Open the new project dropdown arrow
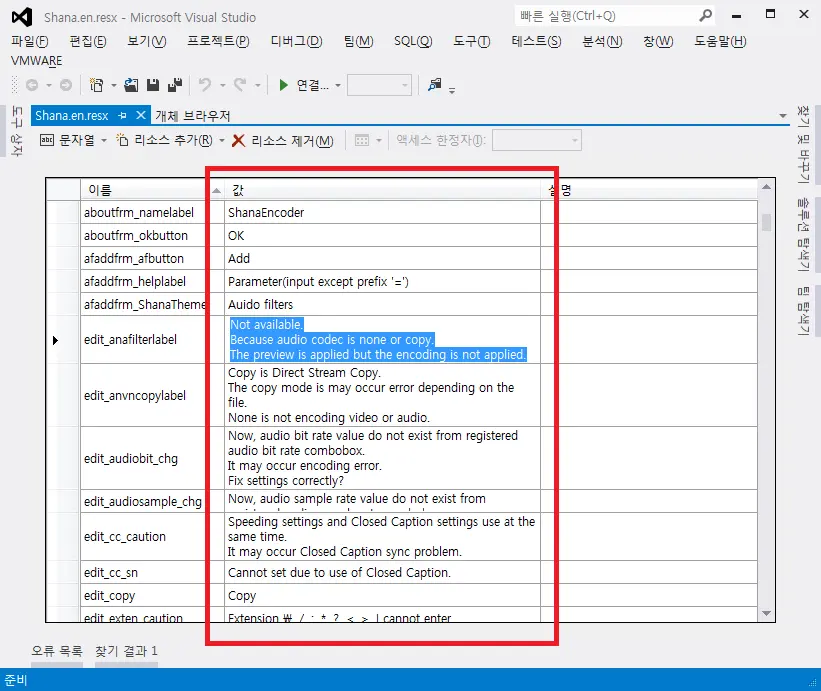821x691 pixels. (113, 85)
